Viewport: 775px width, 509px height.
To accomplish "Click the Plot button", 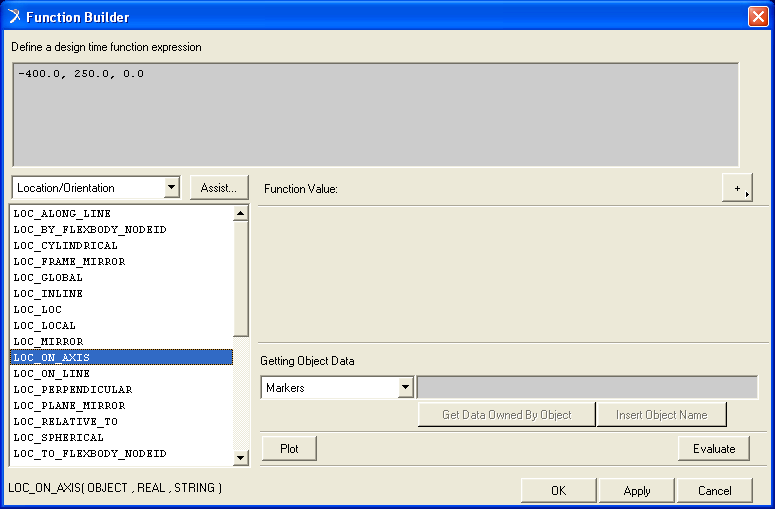I will (x=289, y=448).
